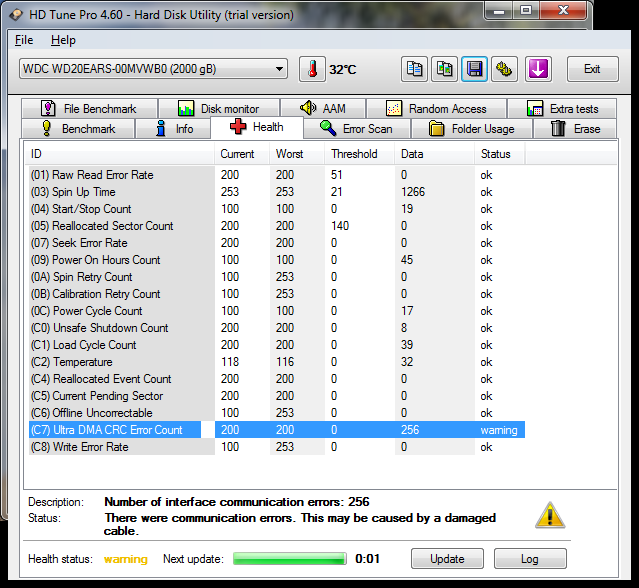Click the Threshold column header
The image size is (639, 588).
click(359, 154)
